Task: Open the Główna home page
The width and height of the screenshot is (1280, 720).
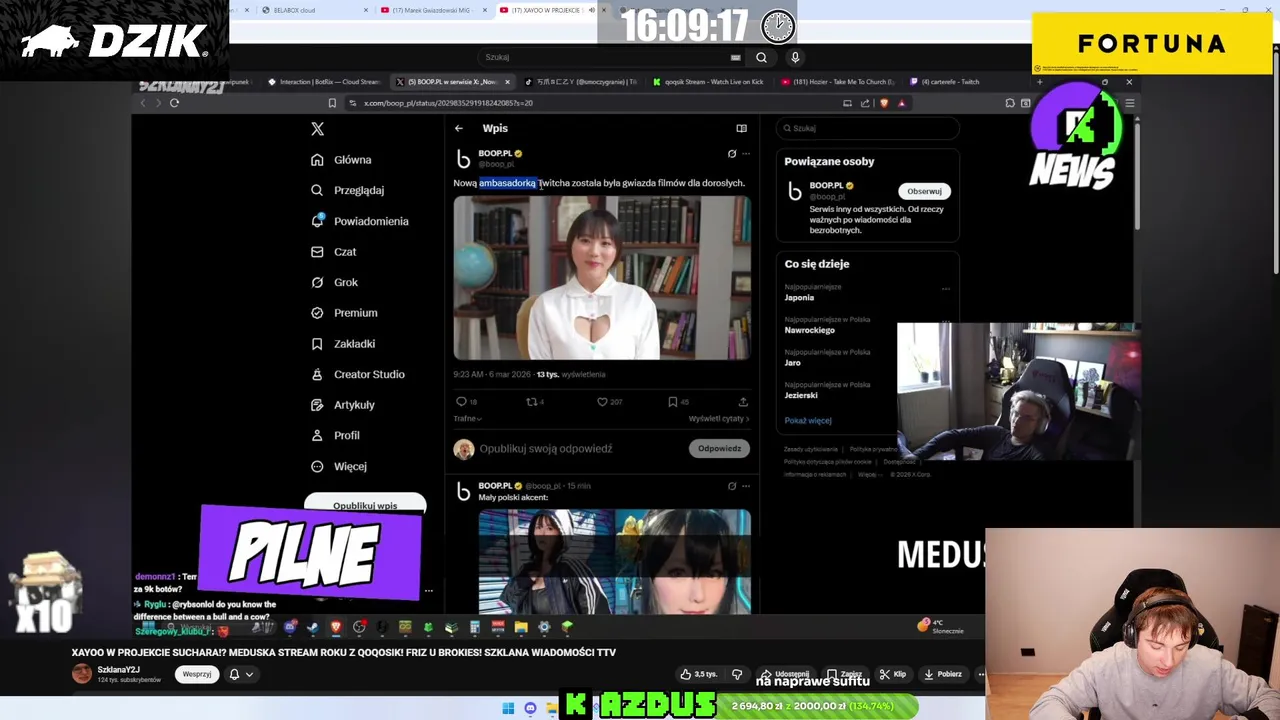Action: click(x=341, y=160)
